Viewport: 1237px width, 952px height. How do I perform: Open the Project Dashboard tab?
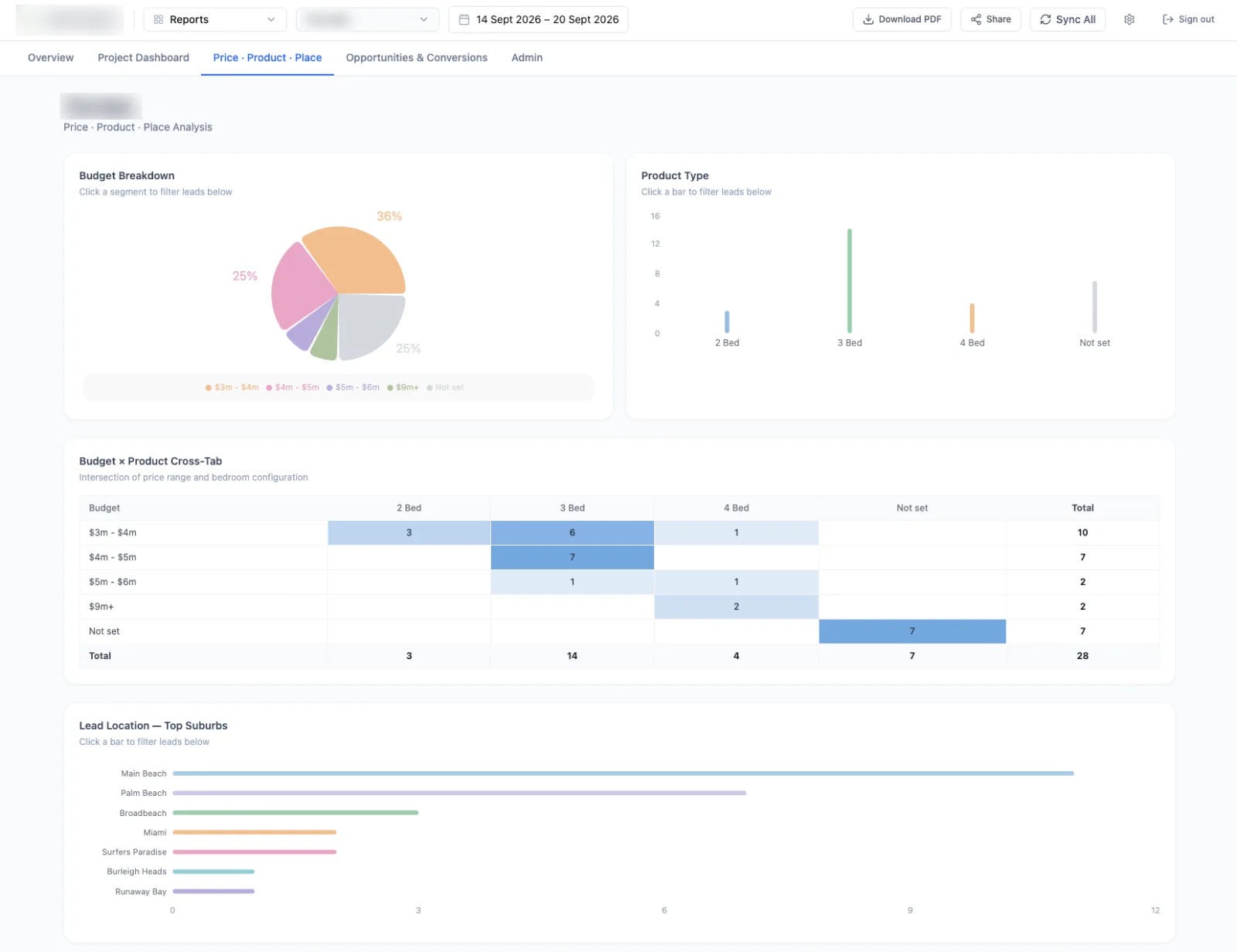[x=143, y=58]
